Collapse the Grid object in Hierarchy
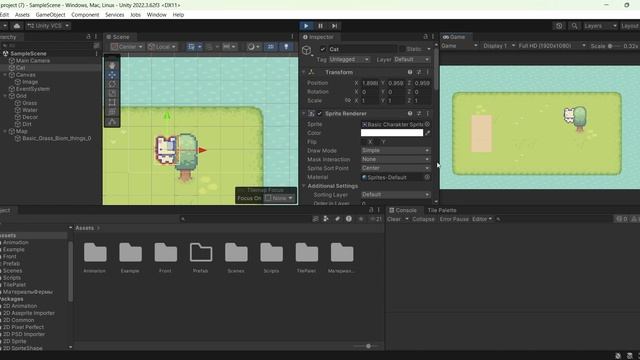This screenshot has height=360, width=640. tap(5, 96)
